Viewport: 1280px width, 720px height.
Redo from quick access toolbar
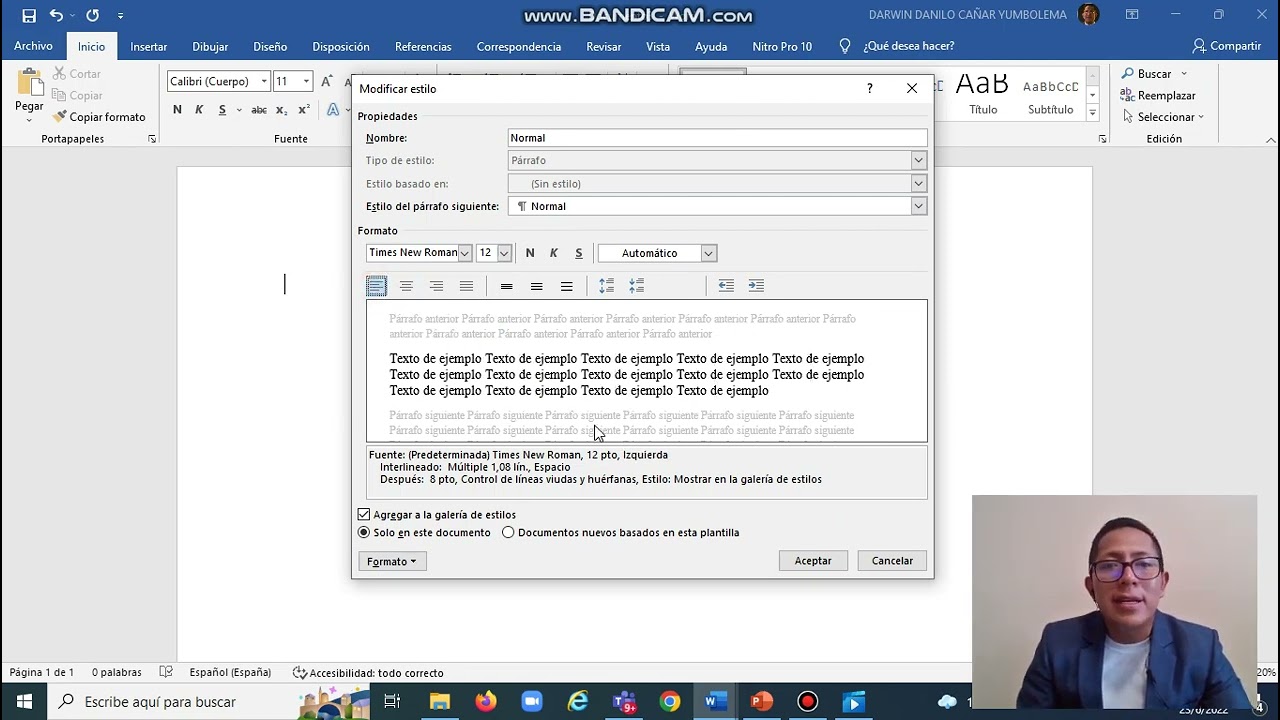[x=92, y=15]
